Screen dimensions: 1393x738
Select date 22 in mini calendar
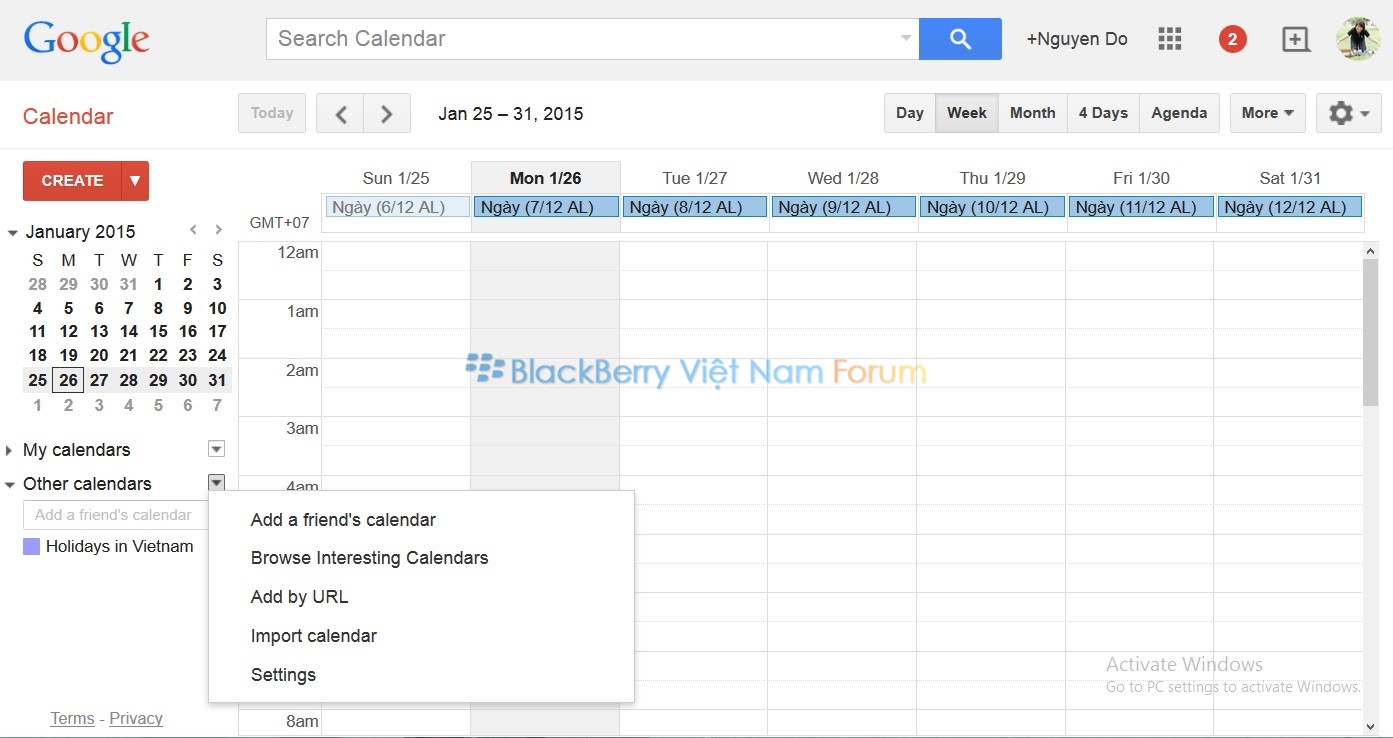pos(158,356)
